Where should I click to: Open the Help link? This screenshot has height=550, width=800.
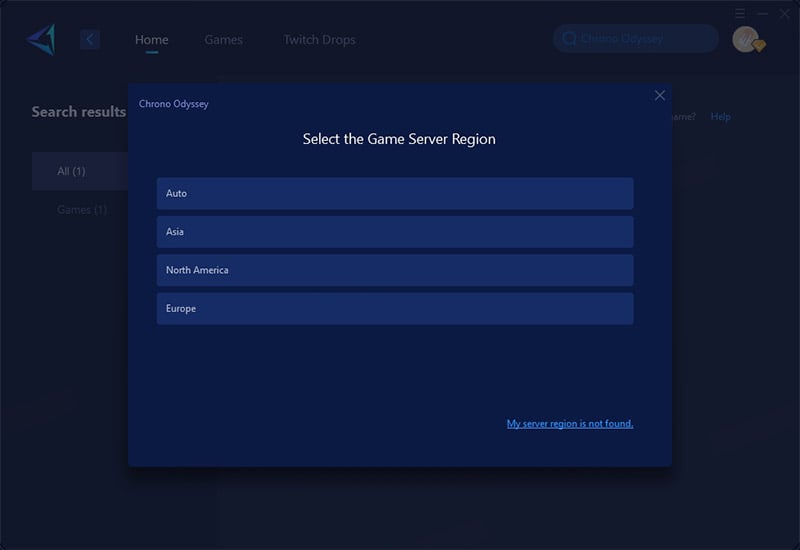720,117
